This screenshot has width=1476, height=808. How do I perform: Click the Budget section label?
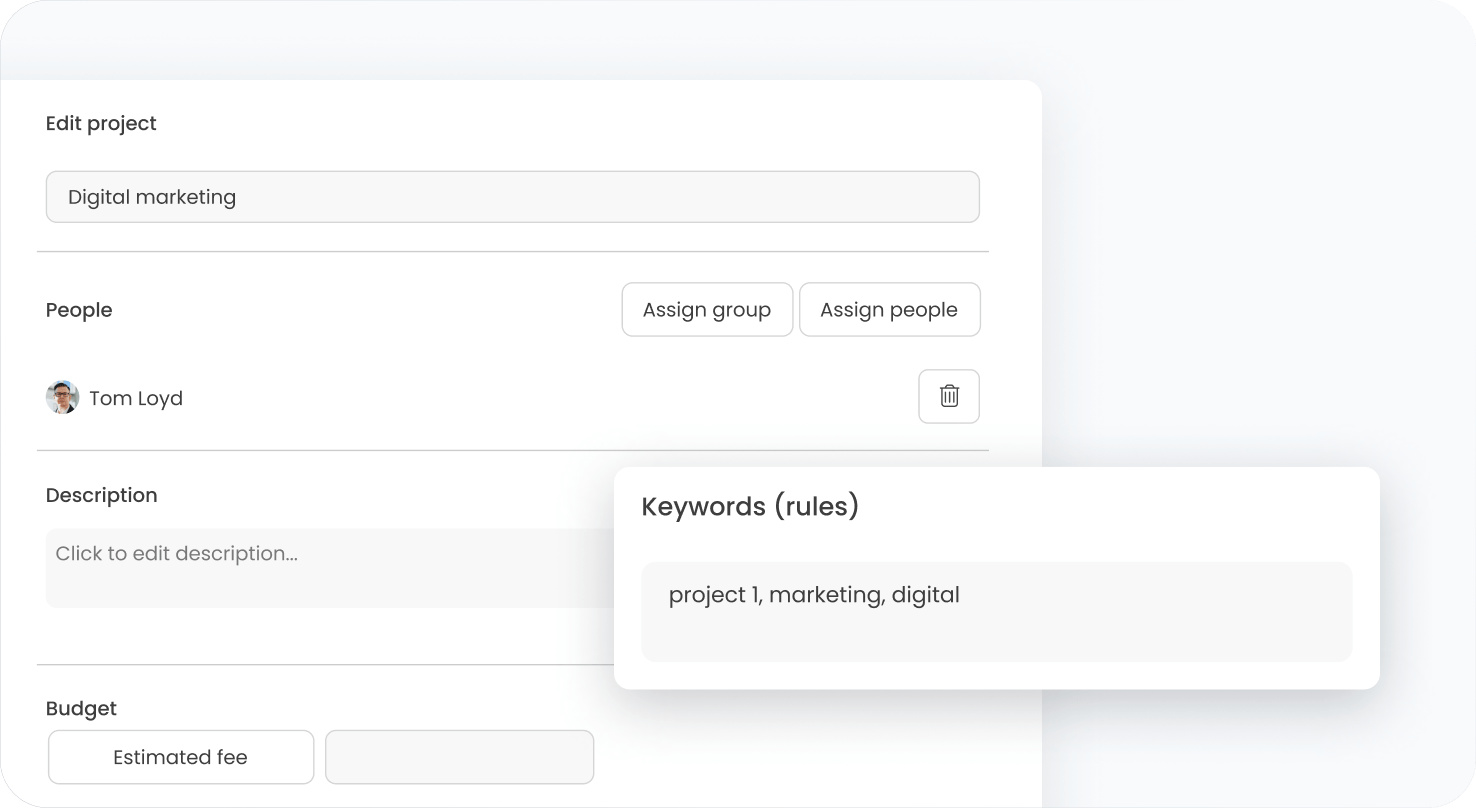point(81,708)
